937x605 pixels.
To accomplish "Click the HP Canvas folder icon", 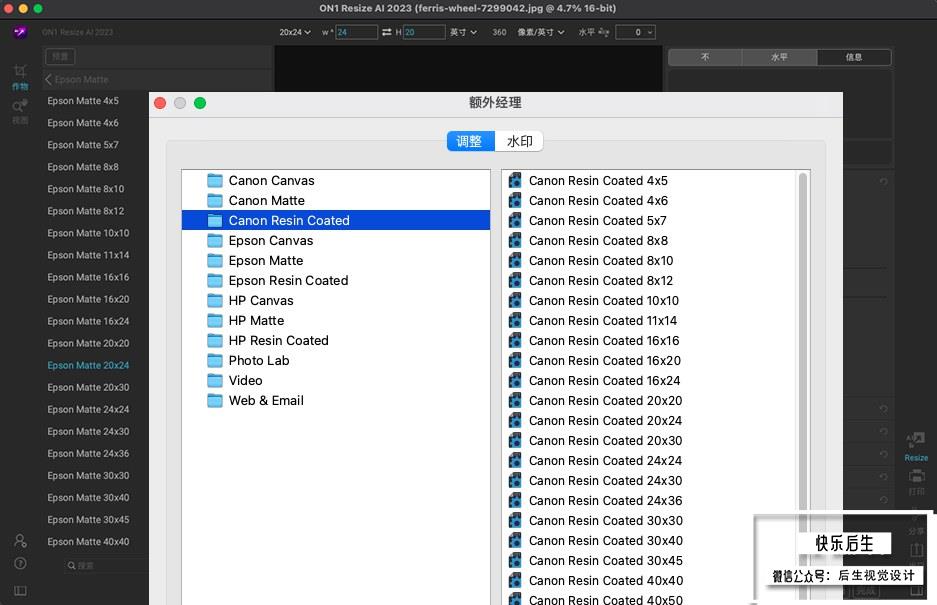I will pos(215,301).
